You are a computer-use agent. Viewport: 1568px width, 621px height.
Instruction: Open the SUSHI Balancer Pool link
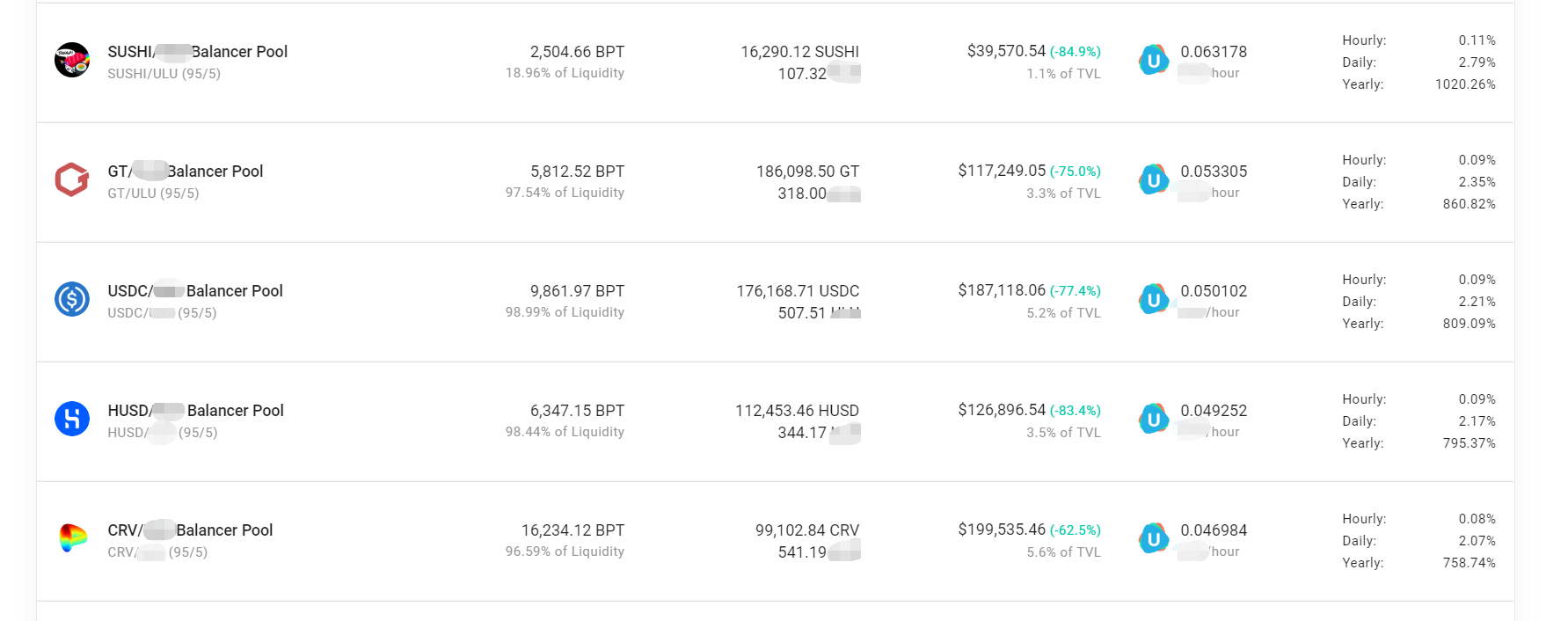pos(198,52)
